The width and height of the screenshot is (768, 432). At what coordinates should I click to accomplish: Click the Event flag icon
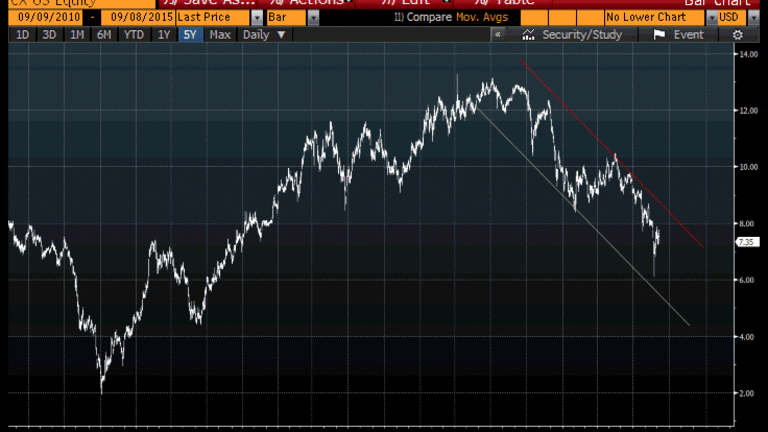pos(659,35)
